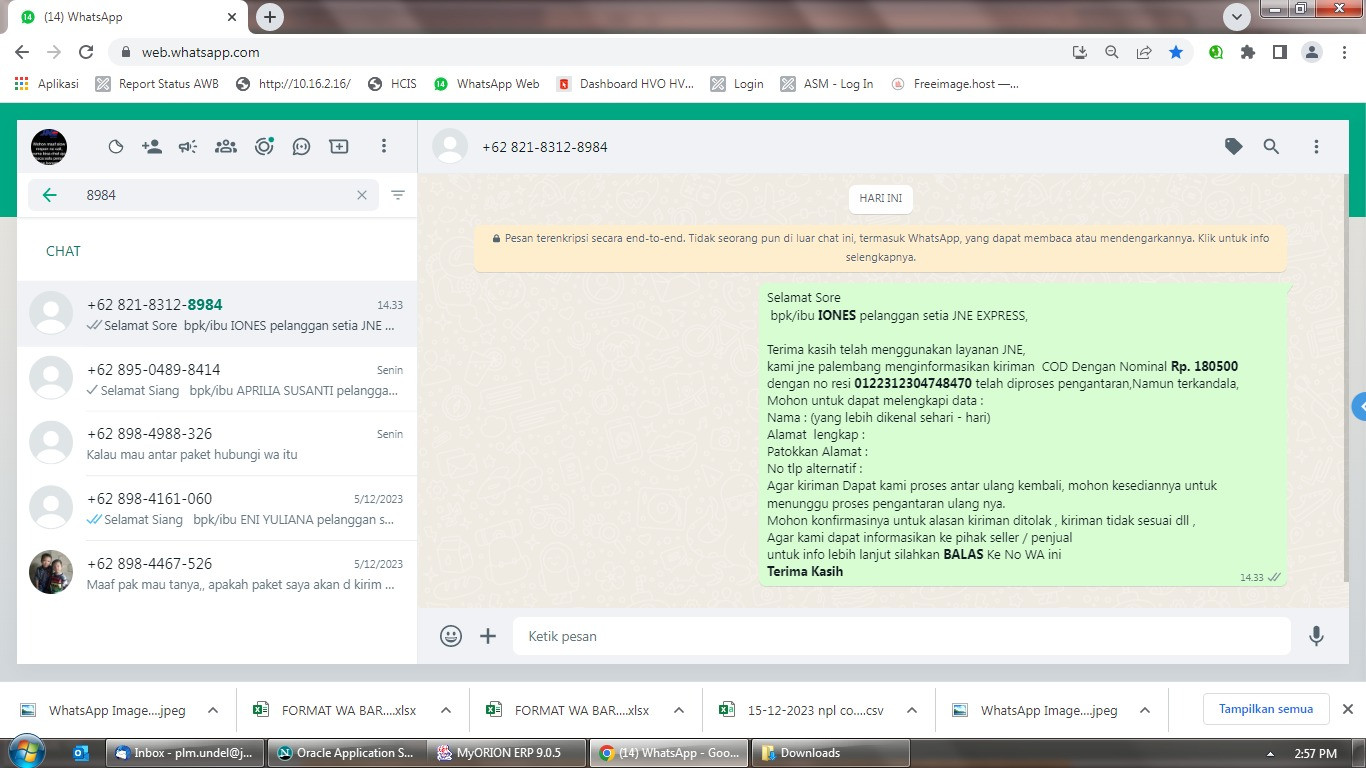Open the sidebar three-dot menu

click(383, 147)
